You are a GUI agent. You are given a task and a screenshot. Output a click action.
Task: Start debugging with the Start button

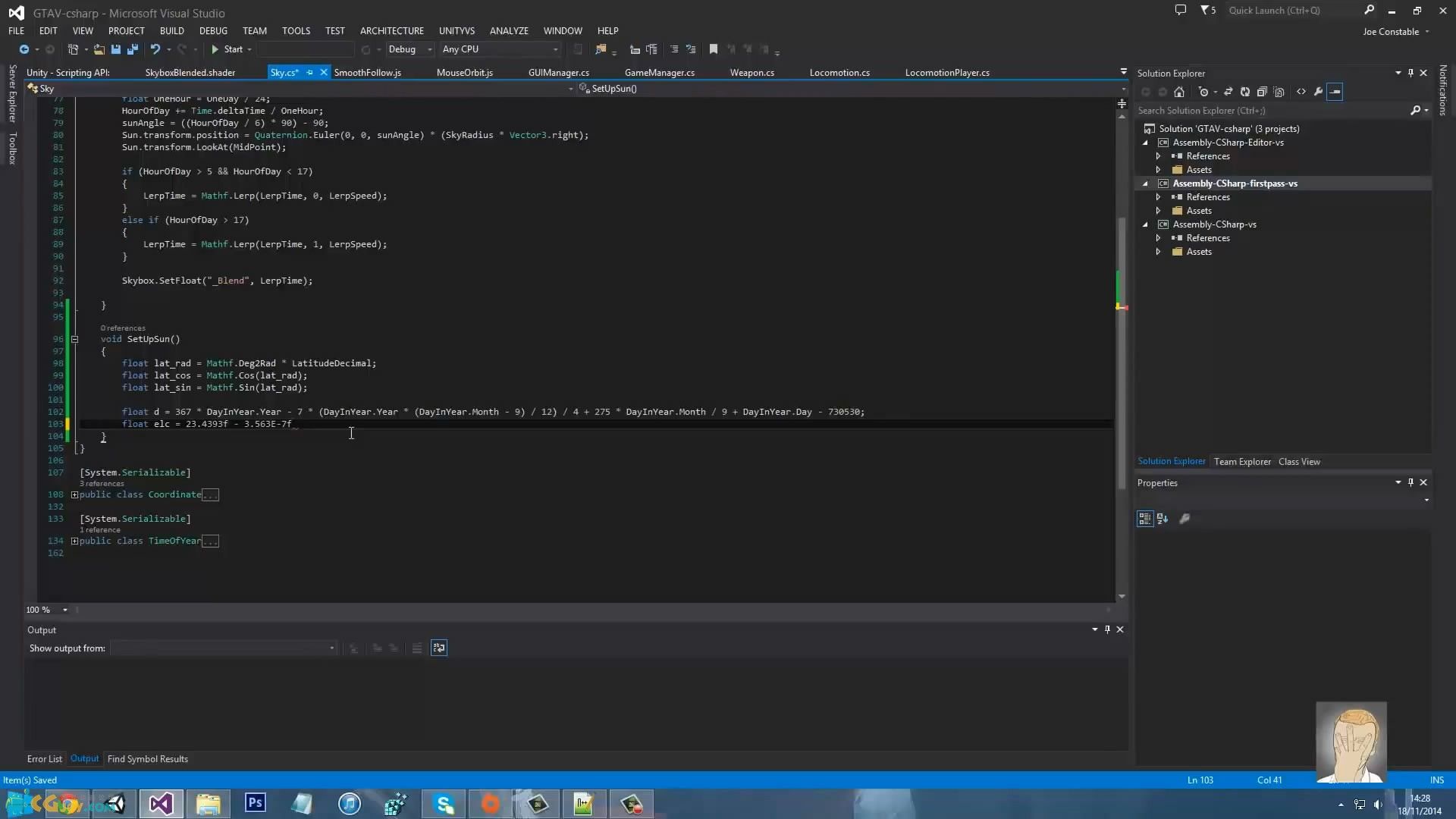[x=227, y=49]
